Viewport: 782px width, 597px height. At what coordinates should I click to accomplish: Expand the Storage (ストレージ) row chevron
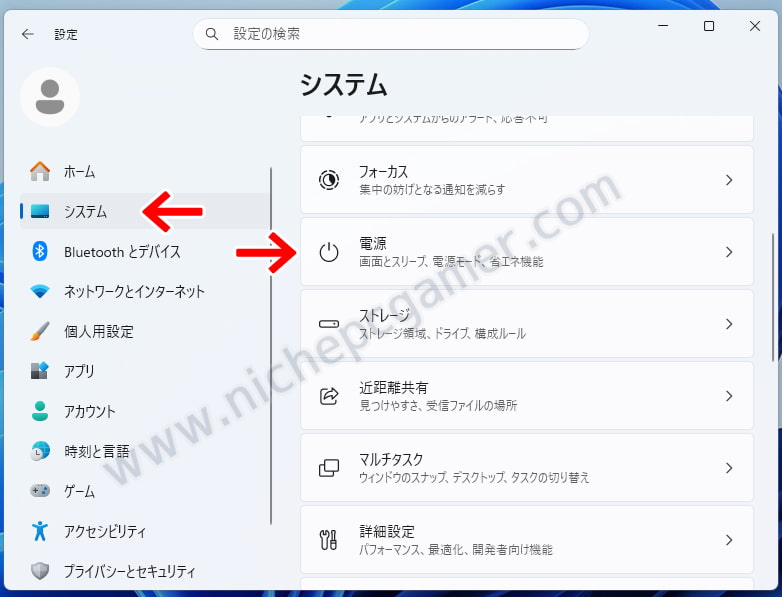coord(729,324)
